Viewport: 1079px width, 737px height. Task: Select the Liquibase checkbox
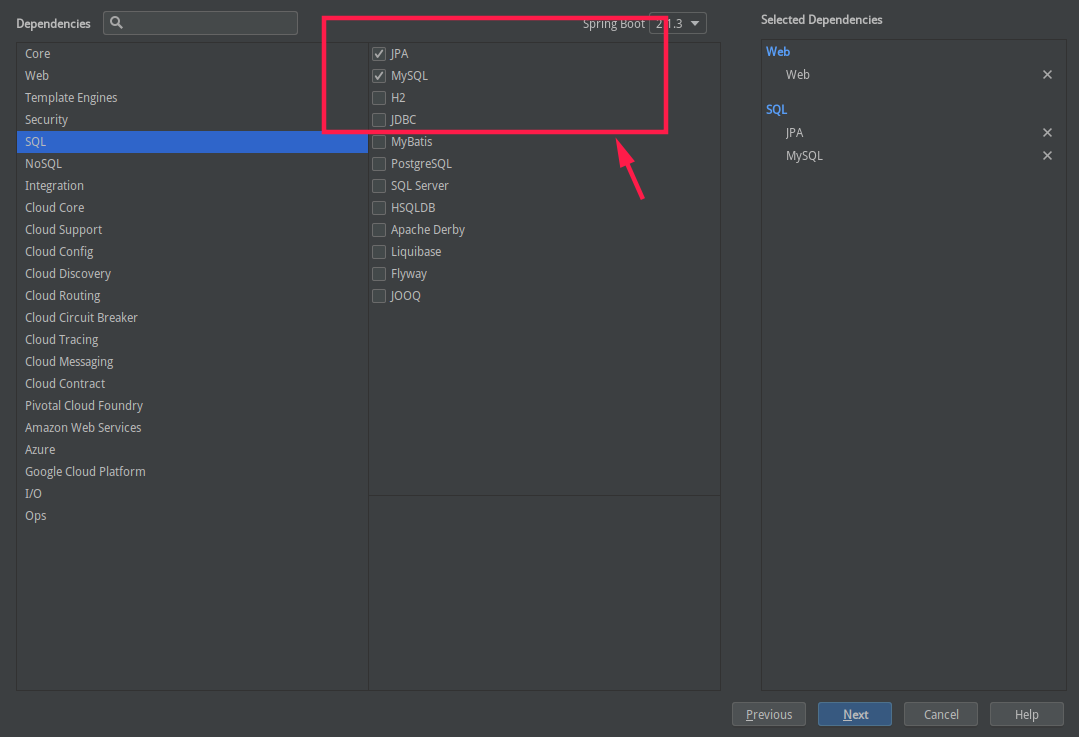[379, 251]
